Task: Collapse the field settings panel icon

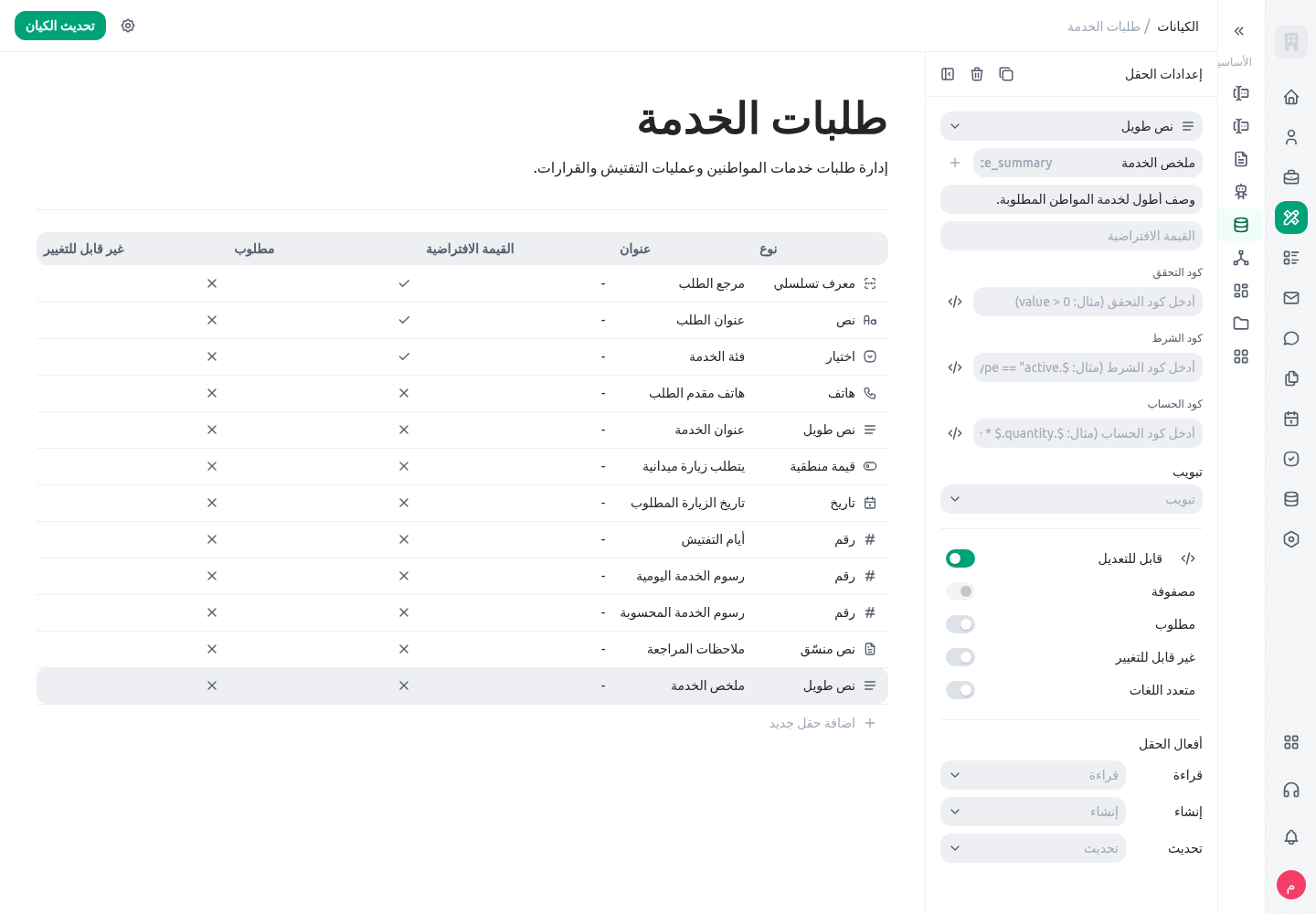Action: (x=948, y=74)
